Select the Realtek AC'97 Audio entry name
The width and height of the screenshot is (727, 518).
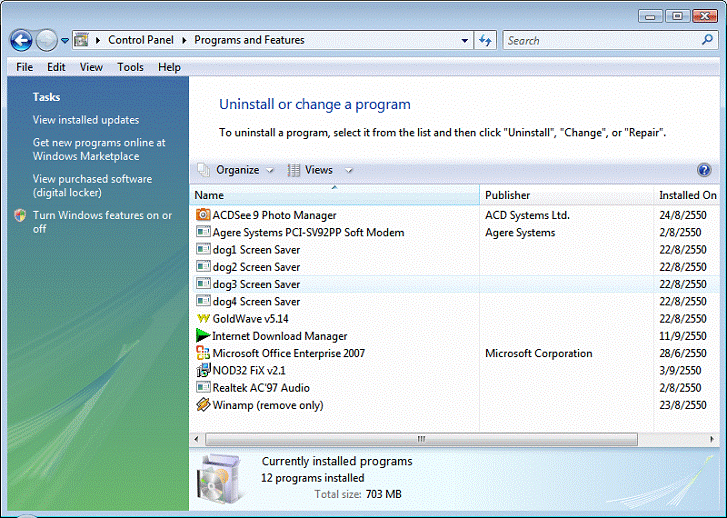pyautogui.click(x=261, y=387)
